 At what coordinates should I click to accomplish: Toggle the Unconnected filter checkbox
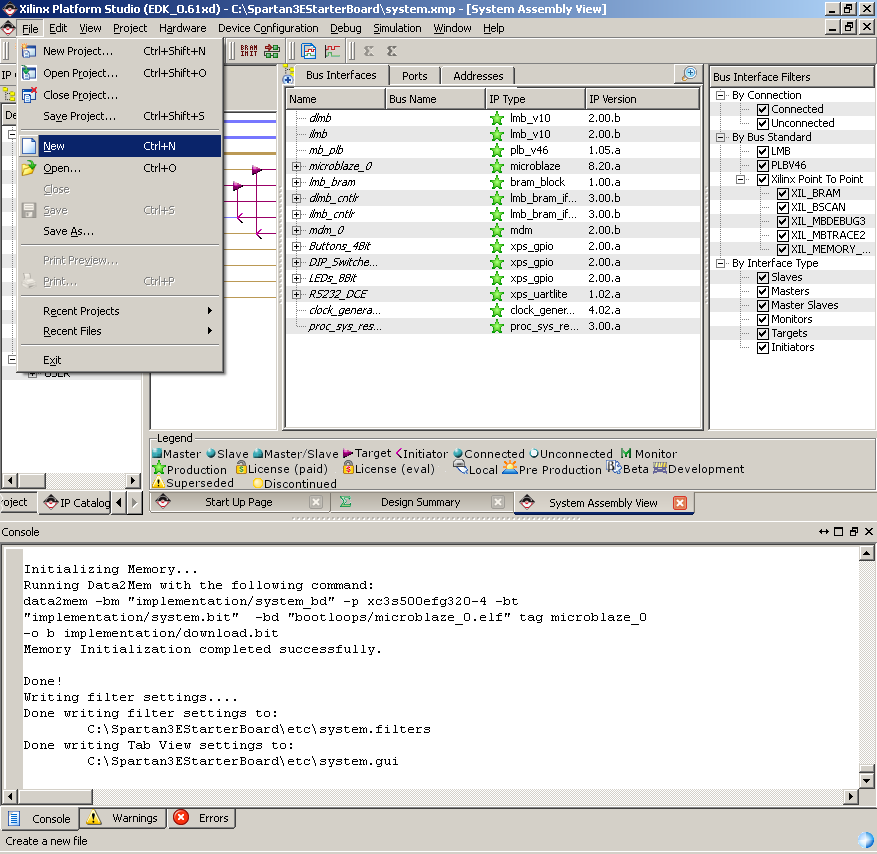[763, 124]
